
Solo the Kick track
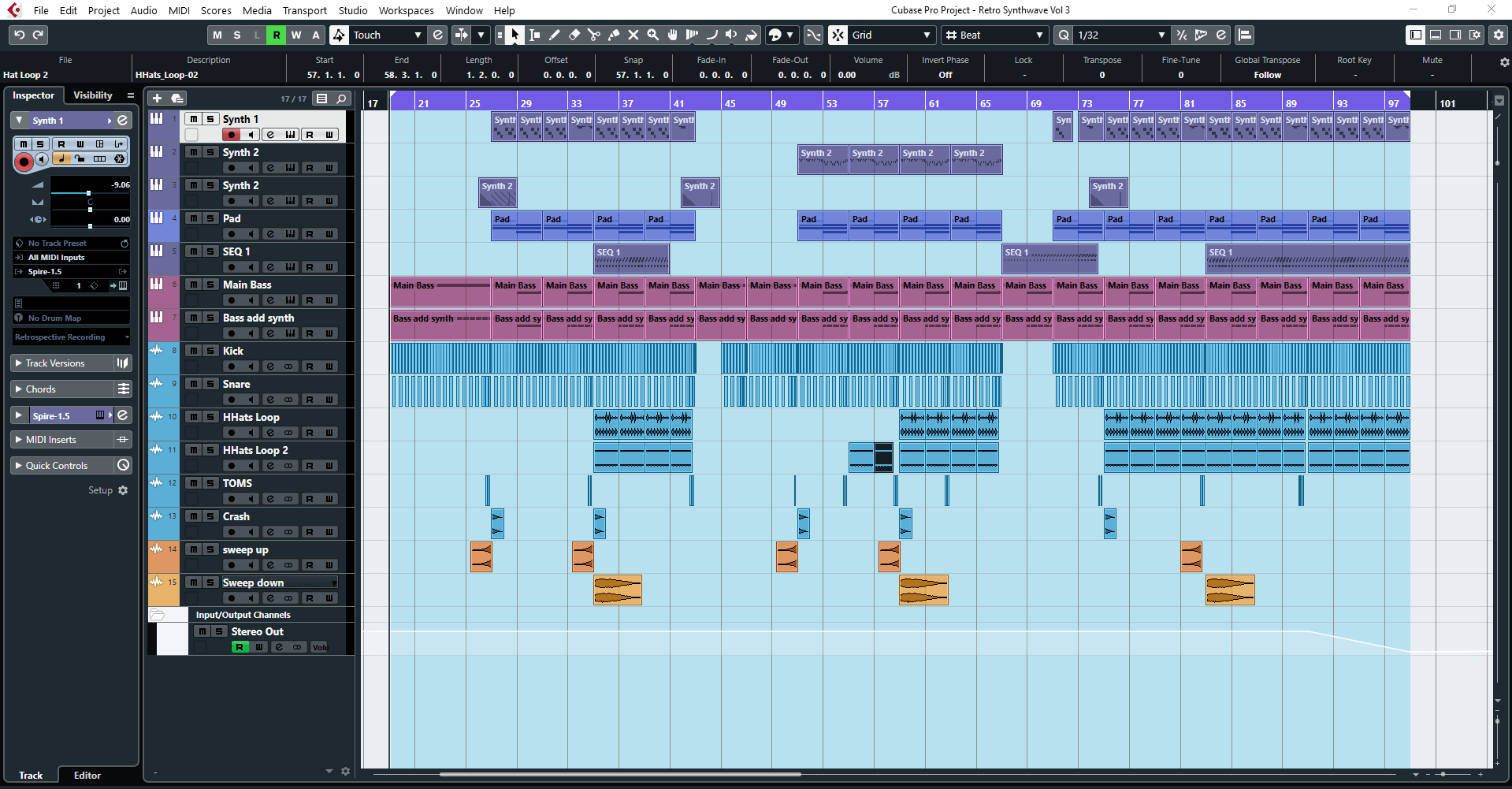[209, 351]
